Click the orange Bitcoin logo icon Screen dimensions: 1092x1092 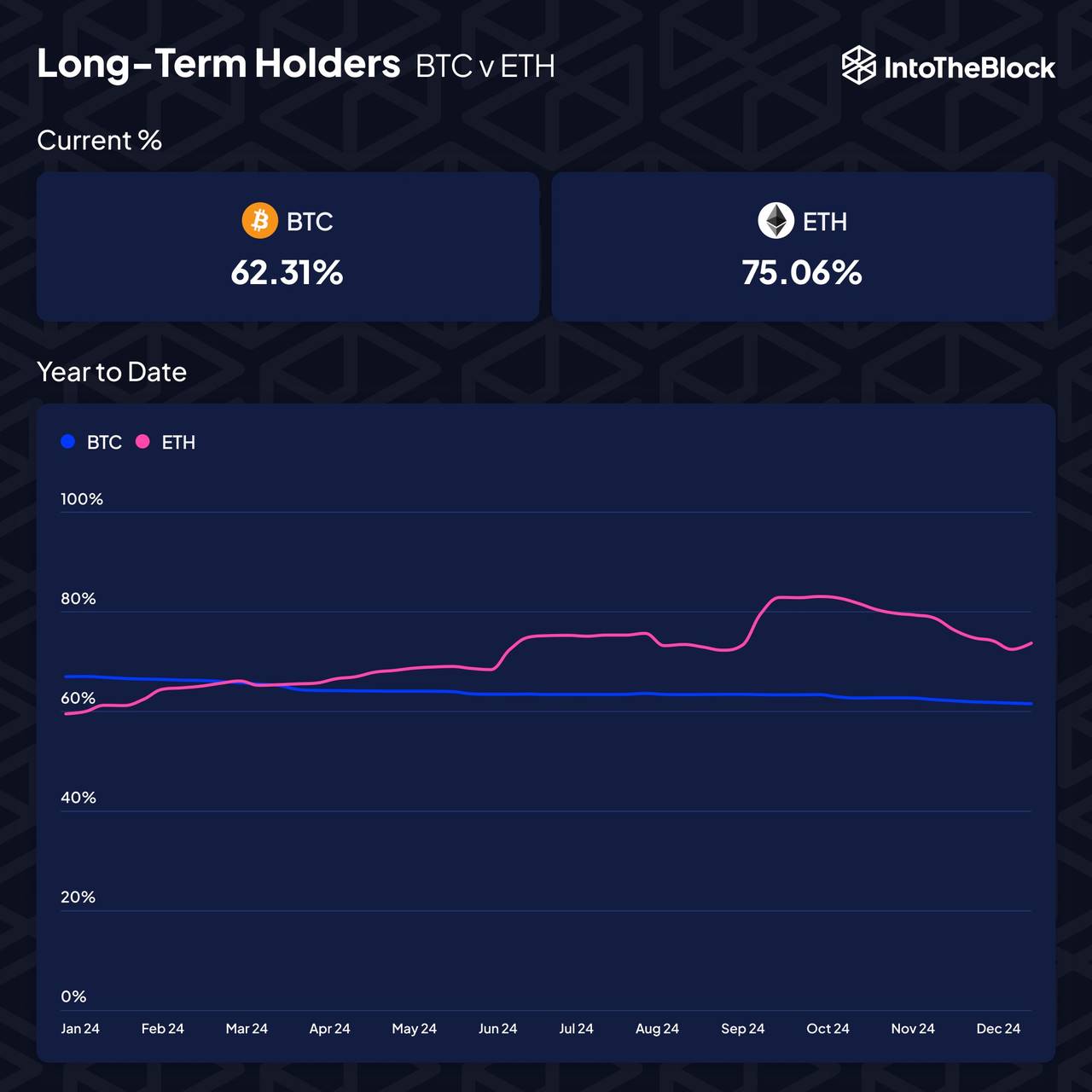[260, 221]
